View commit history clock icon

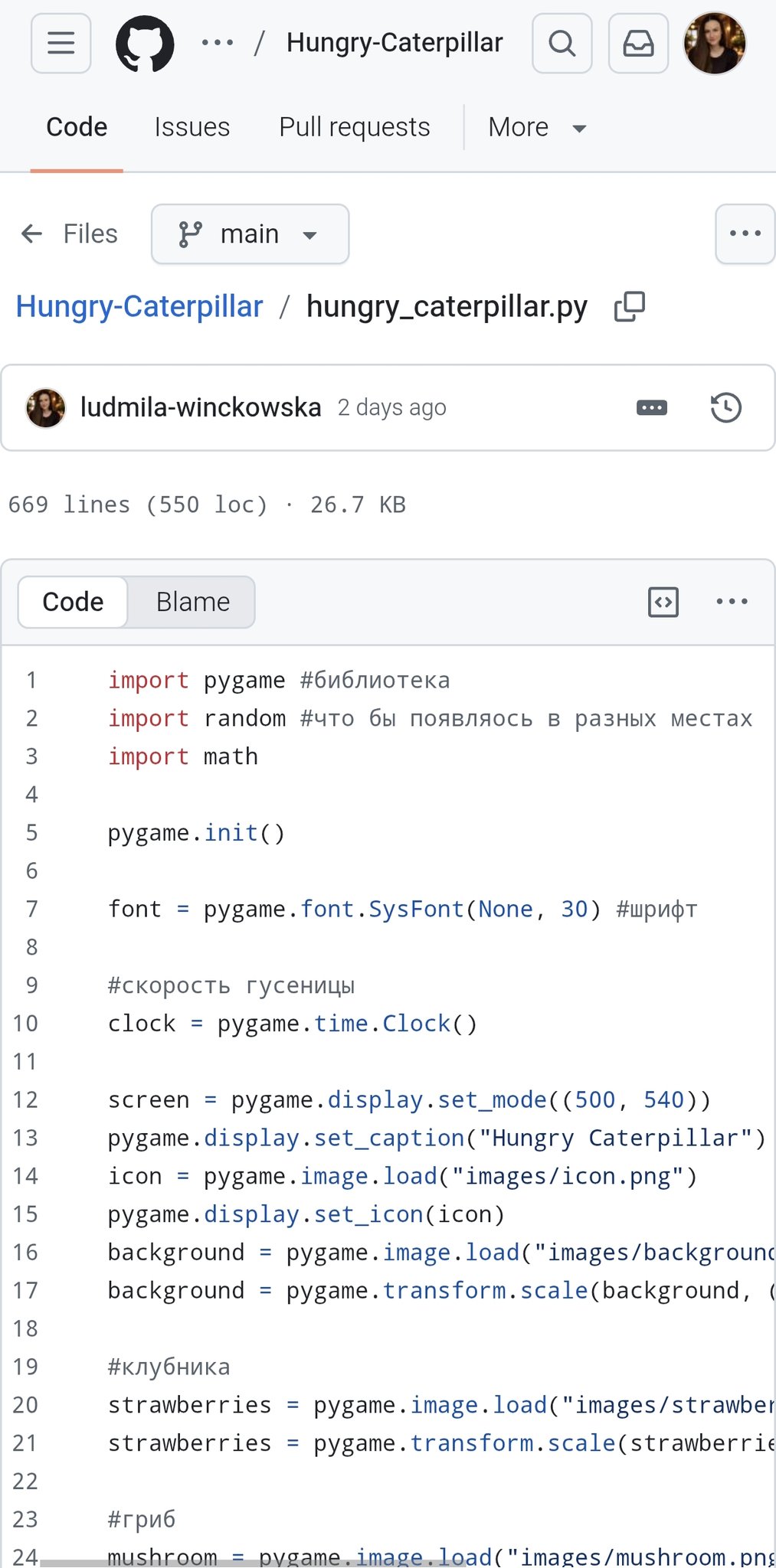(725, 407)
